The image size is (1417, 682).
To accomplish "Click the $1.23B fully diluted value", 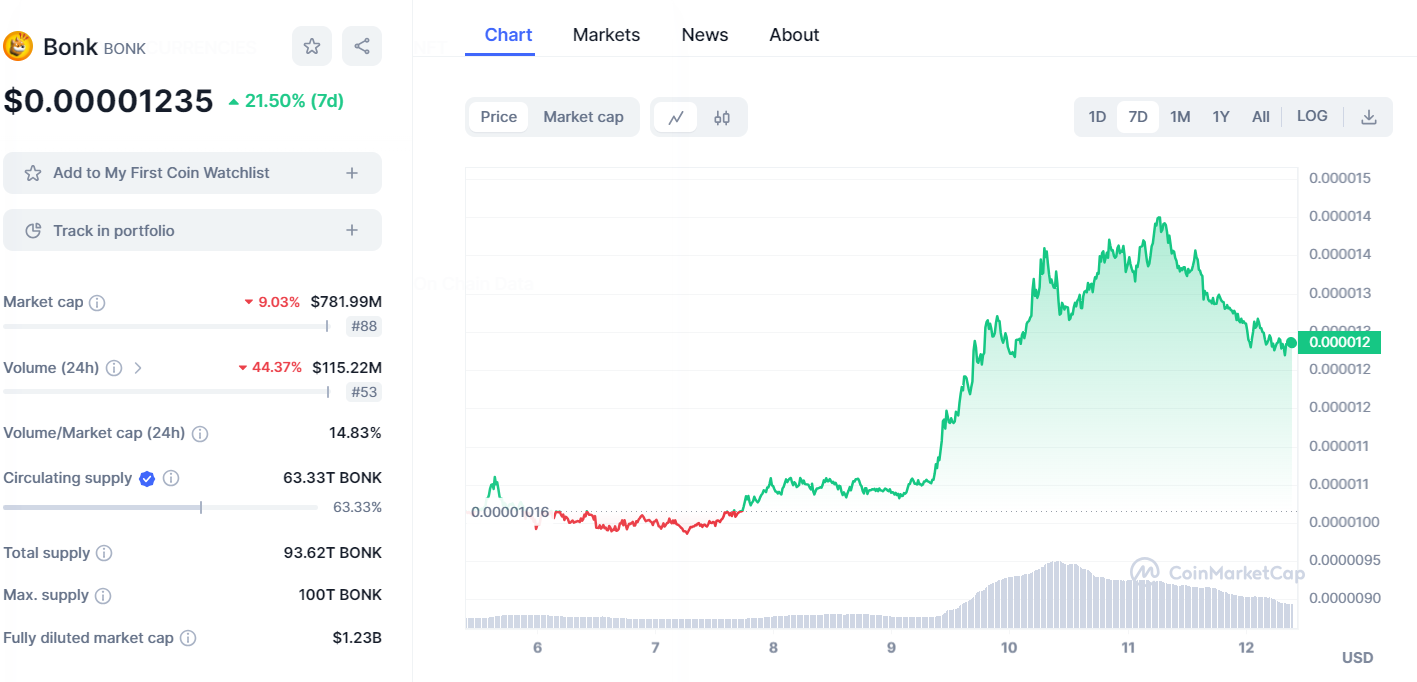I will click(357, 638).
